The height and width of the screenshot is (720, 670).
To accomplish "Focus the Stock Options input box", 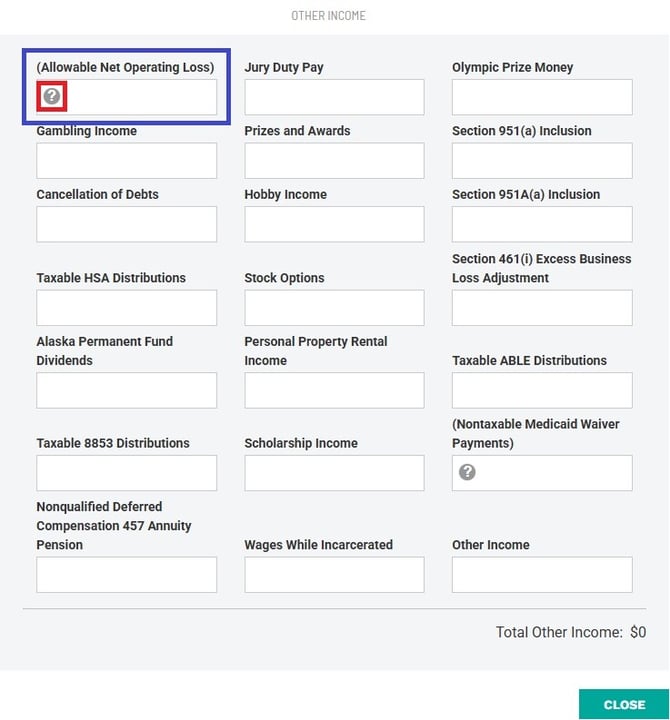I will pos(334,308).
